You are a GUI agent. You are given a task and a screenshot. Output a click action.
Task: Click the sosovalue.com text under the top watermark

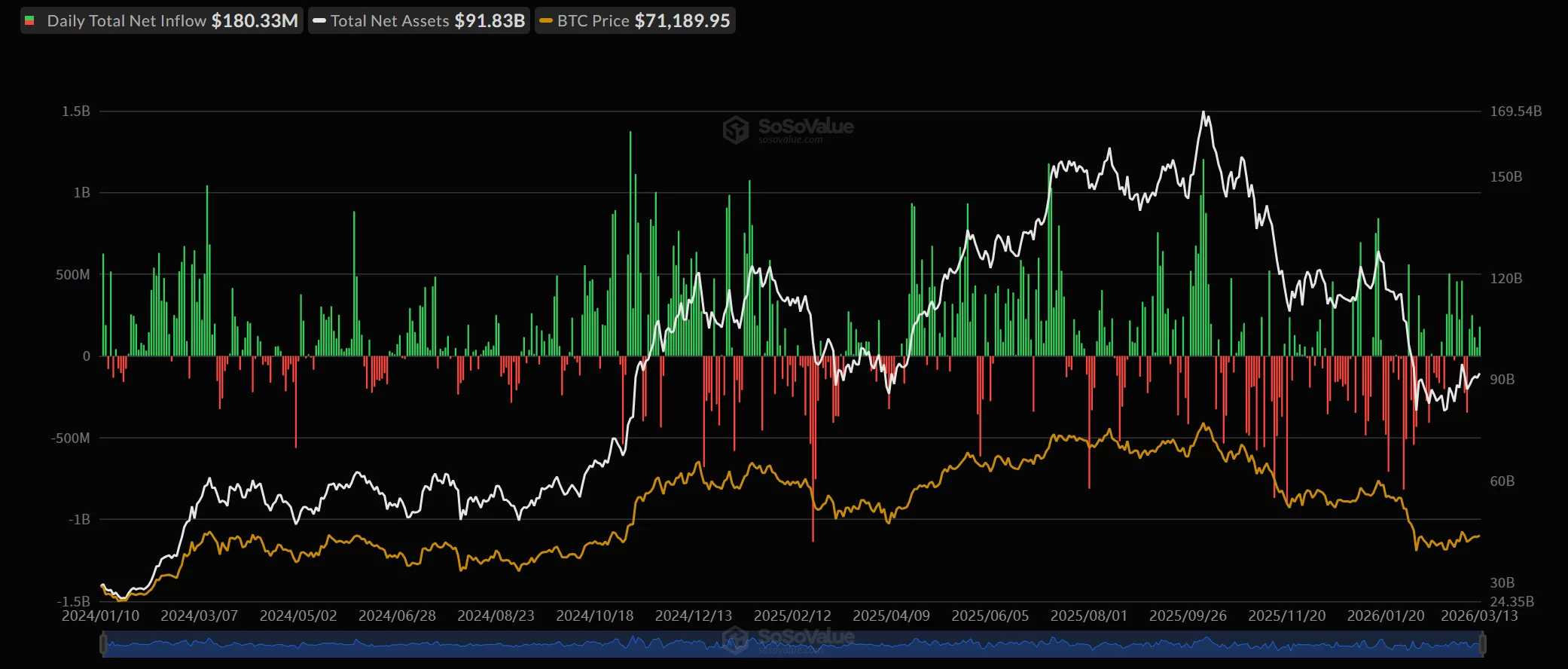tap(790, 140)
